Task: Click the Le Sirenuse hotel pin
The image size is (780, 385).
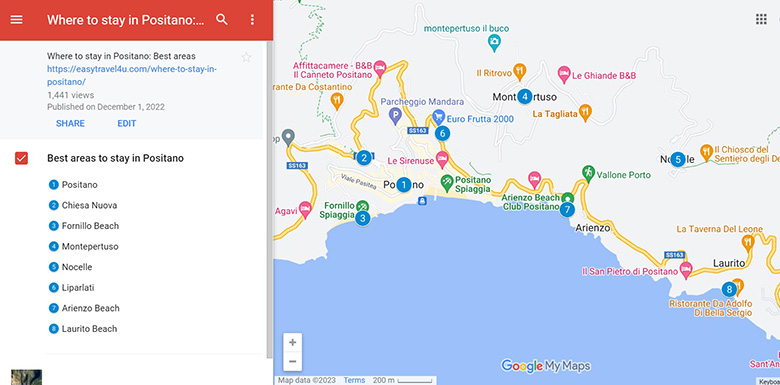Action: [442, 160]
